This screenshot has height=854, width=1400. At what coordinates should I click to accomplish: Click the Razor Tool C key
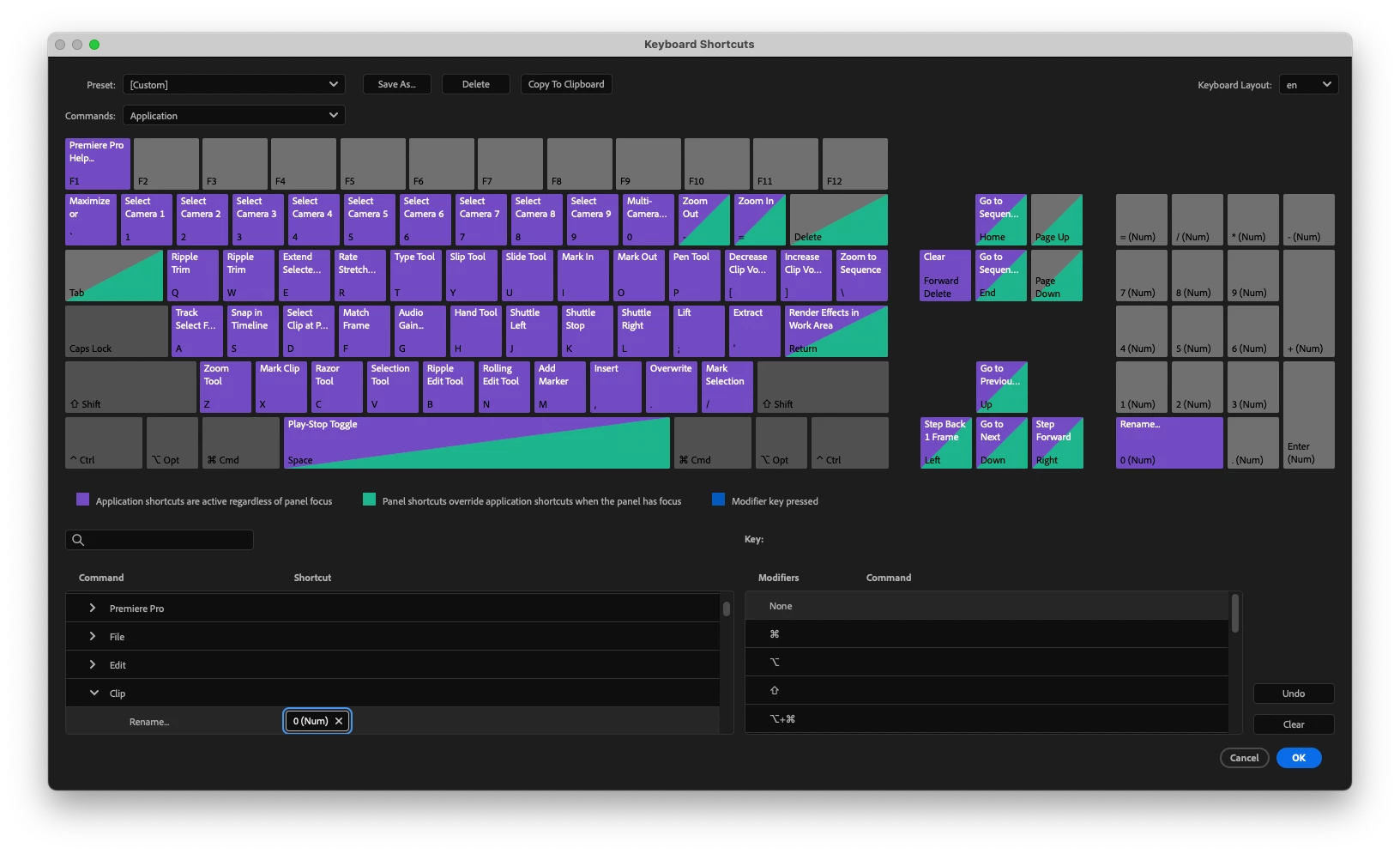(337, 387)
